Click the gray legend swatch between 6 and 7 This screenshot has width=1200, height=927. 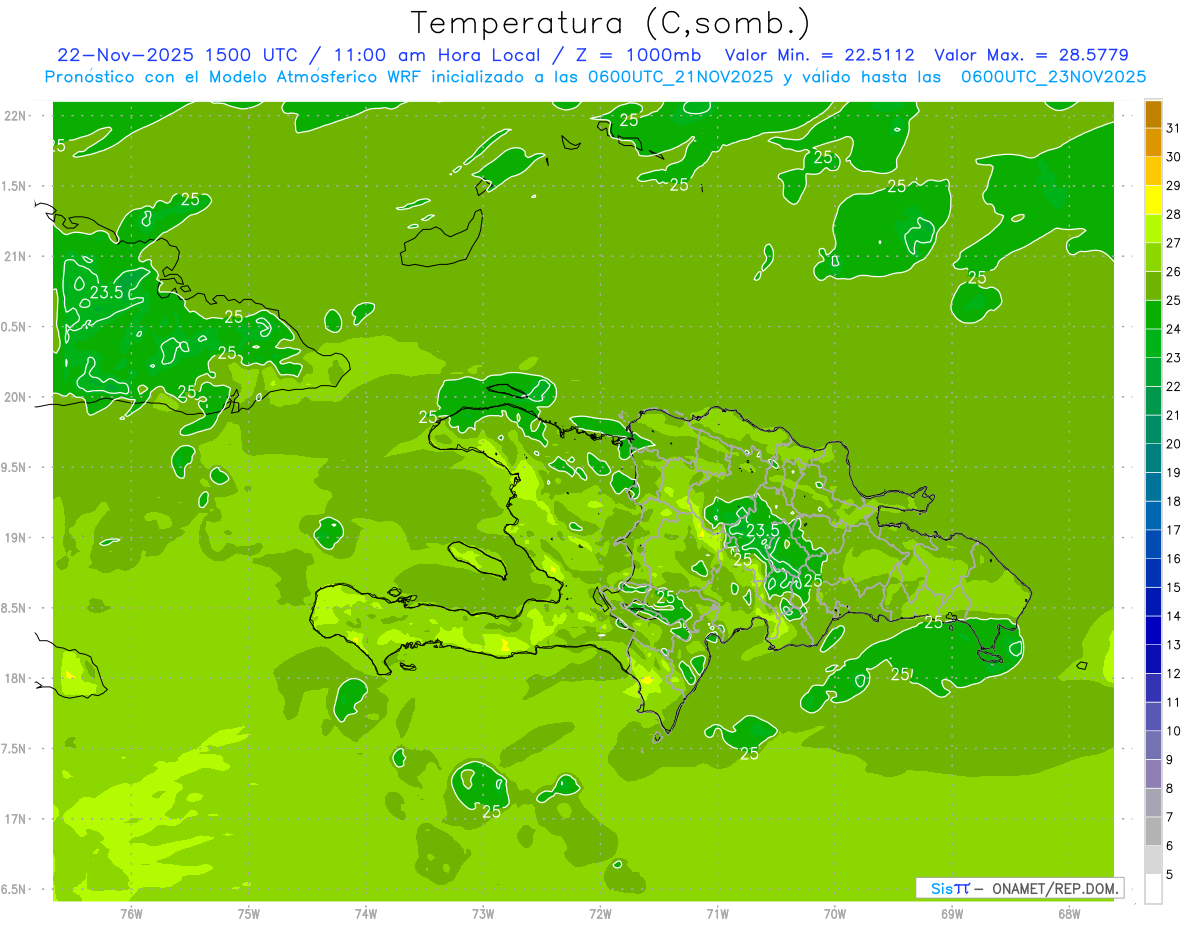[1153, 831]
